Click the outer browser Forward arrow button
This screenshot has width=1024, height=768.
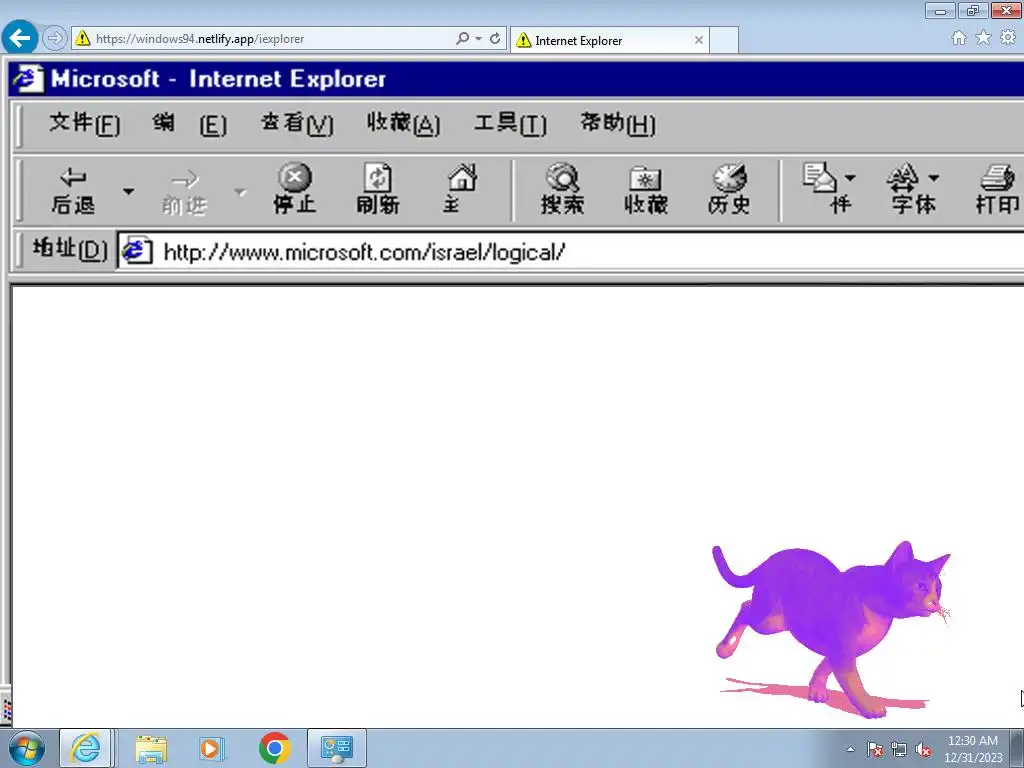coord(55,38)
